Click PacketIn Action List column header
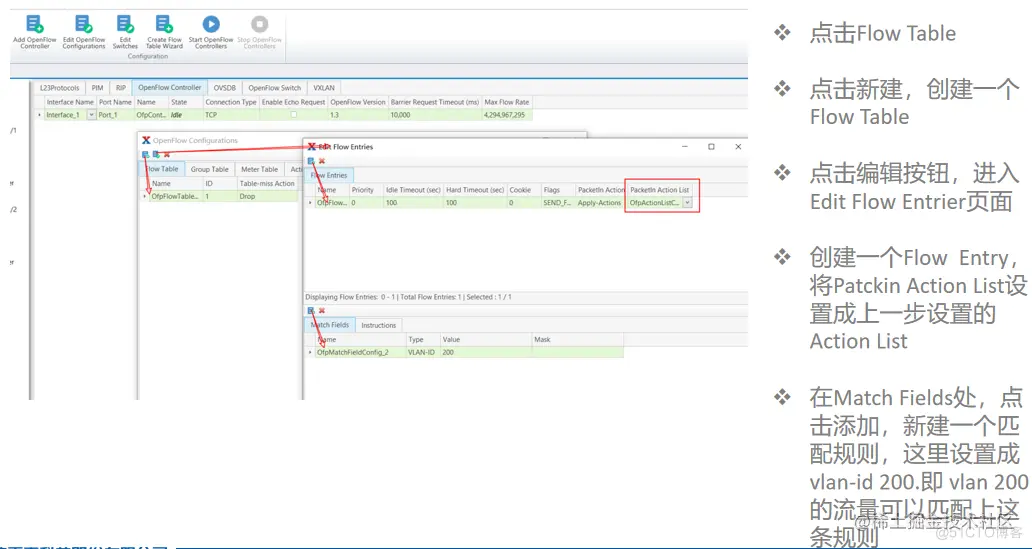The height and width of the screenshot is (549, 1032). click(x=660, y=190)
